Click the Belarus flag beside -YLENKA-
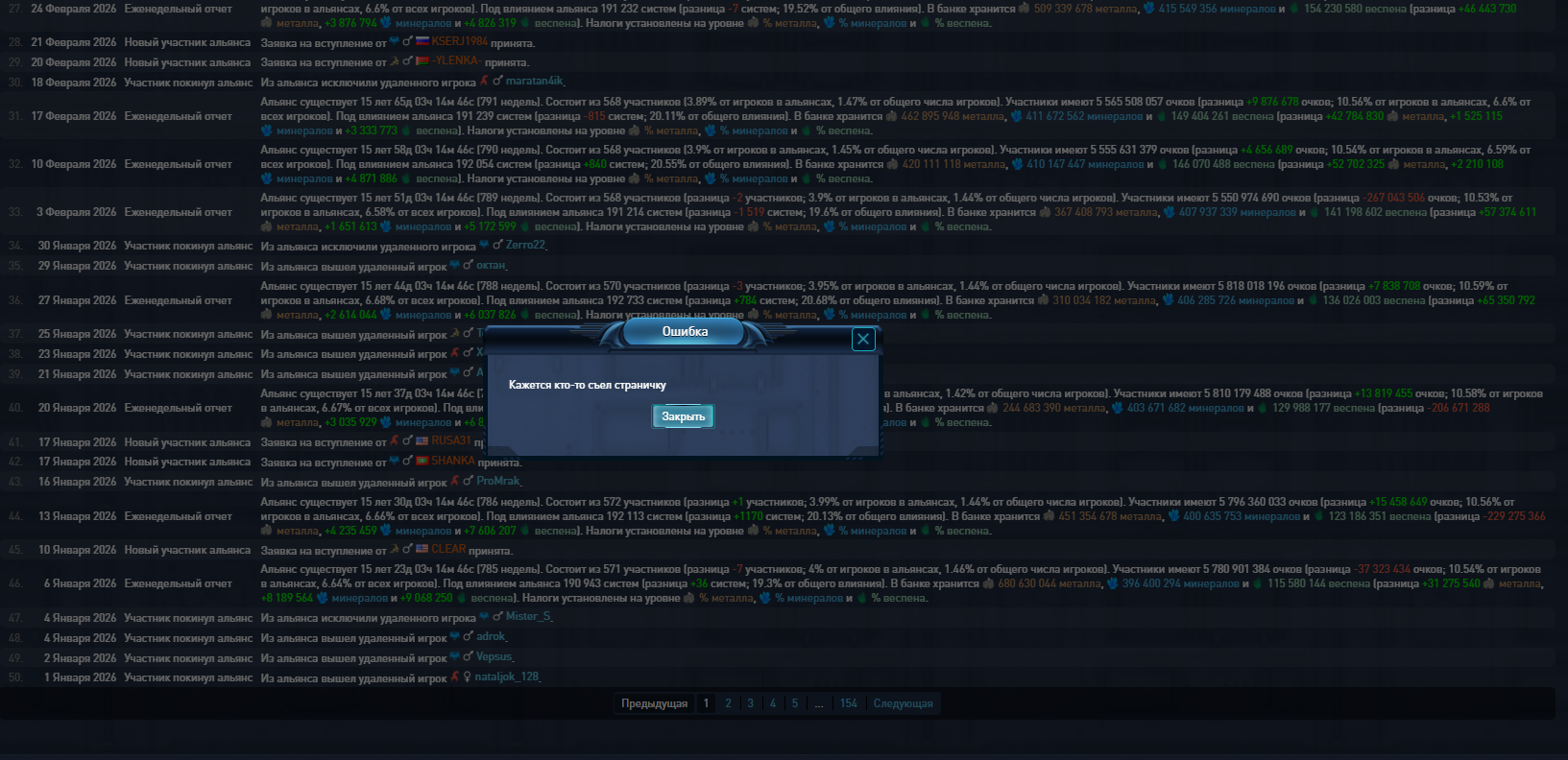Image resolution: width=1568 pixels, height=760 pixels. [422, 62]
